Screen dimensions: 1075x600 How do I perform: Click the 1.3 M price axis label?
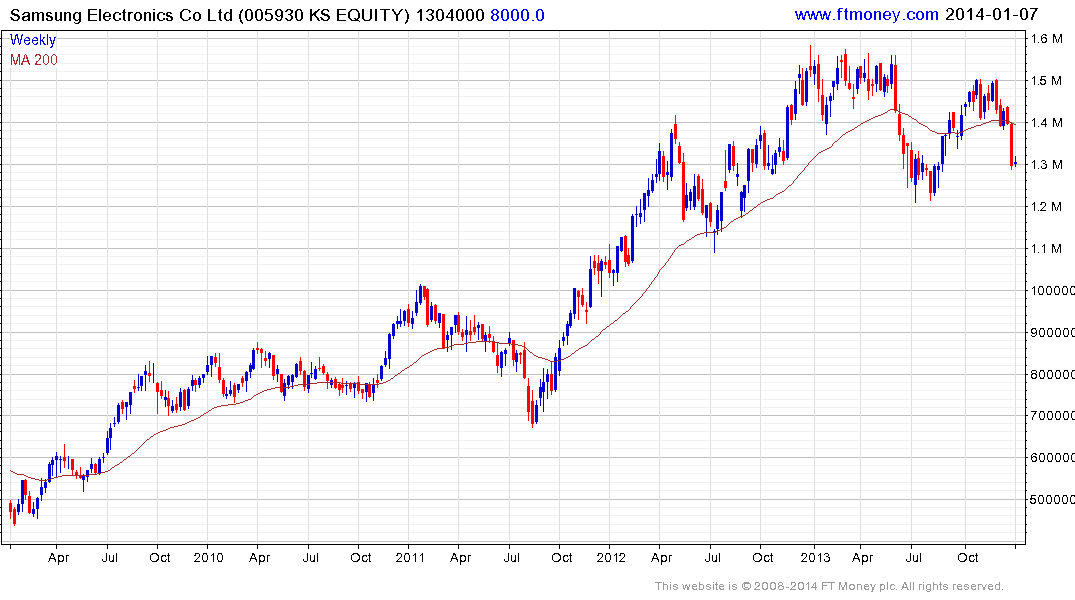(x=1047, y=165)
